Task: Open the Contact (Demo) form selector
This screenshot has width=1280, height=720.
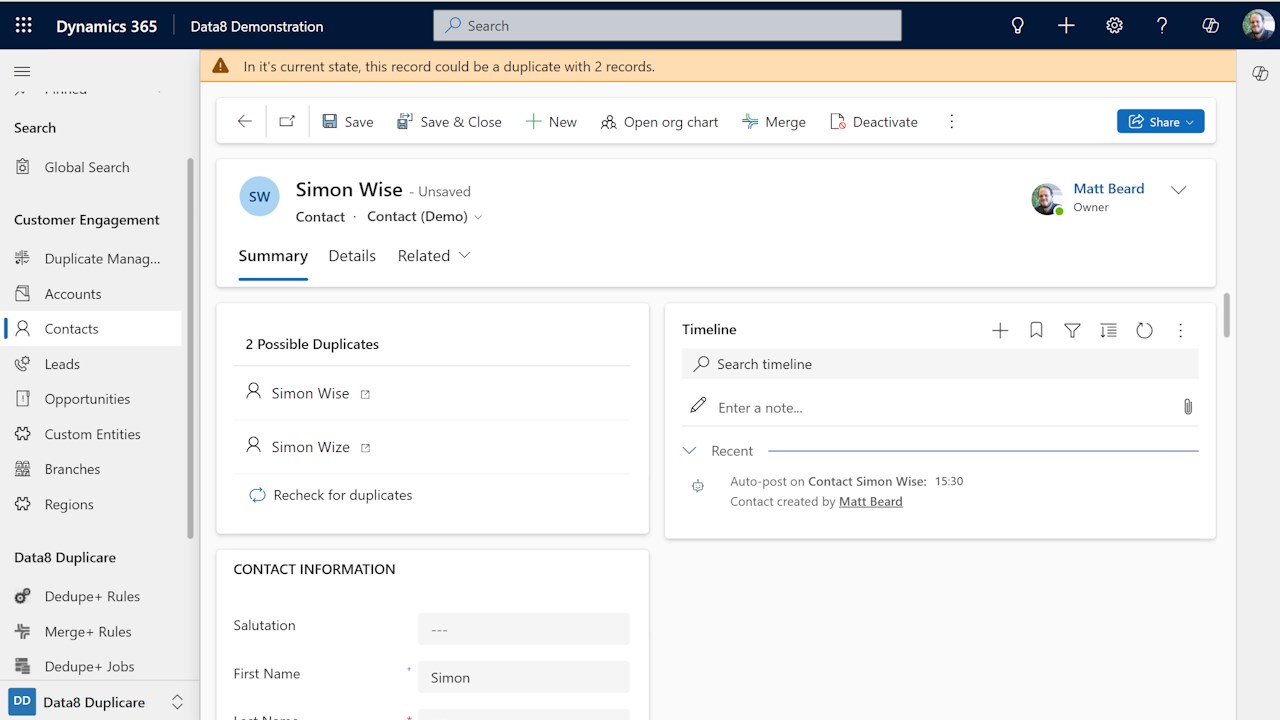Action: pyautogui.click(x=424, y=217)
